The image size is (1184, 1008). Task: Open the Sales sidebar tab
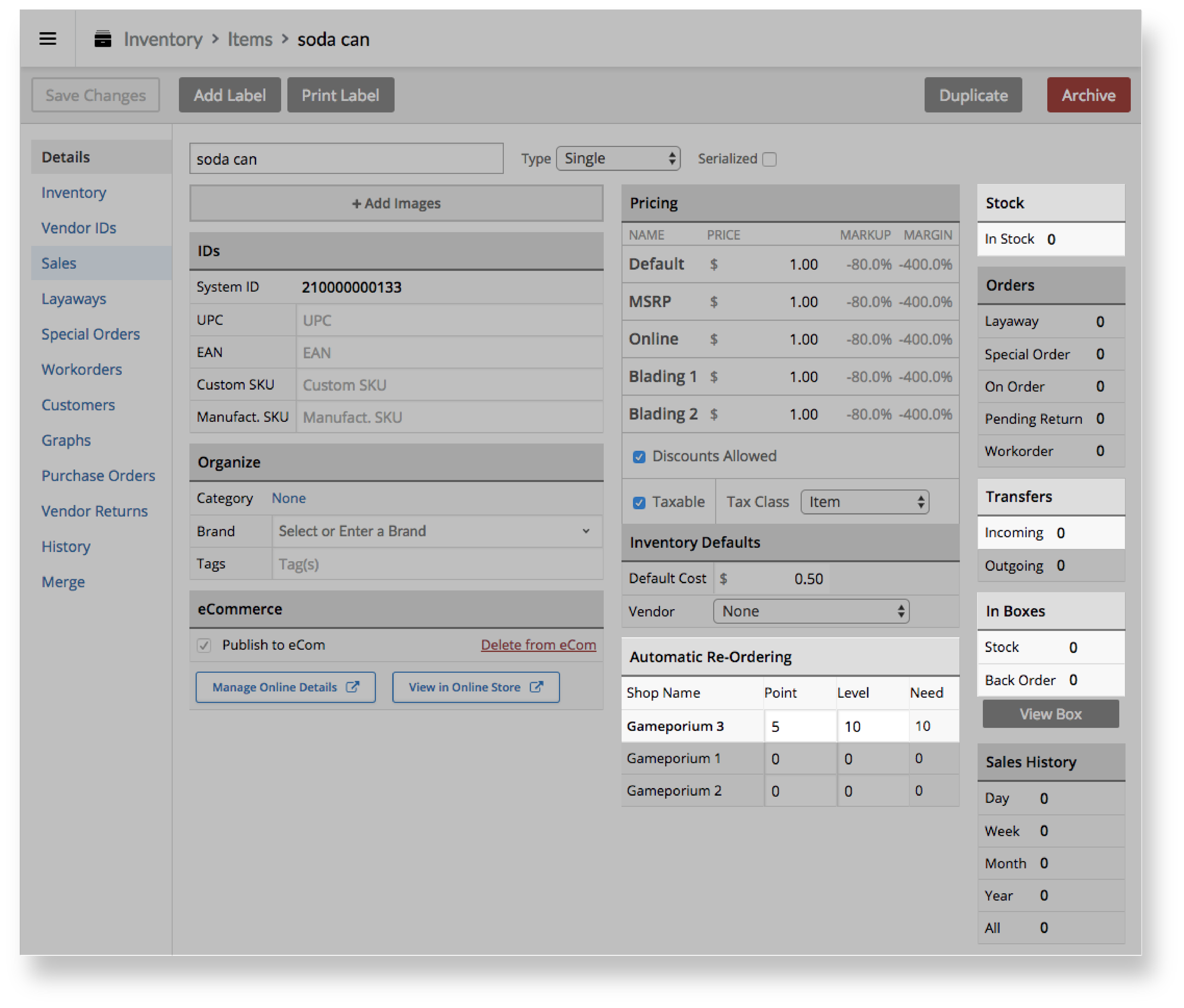click(101, 263)
